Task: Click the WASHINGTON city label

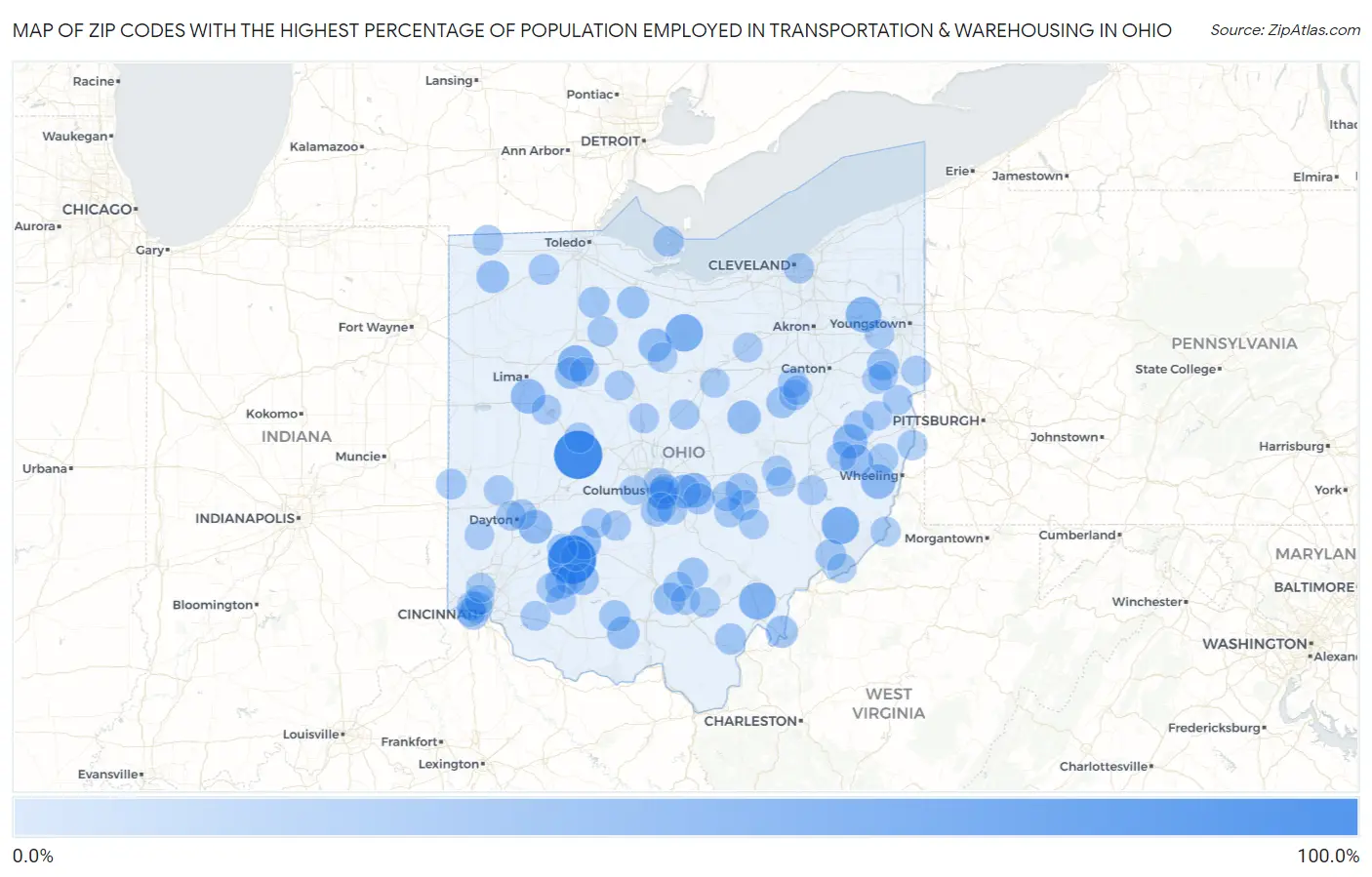Action: (1255, 644)
